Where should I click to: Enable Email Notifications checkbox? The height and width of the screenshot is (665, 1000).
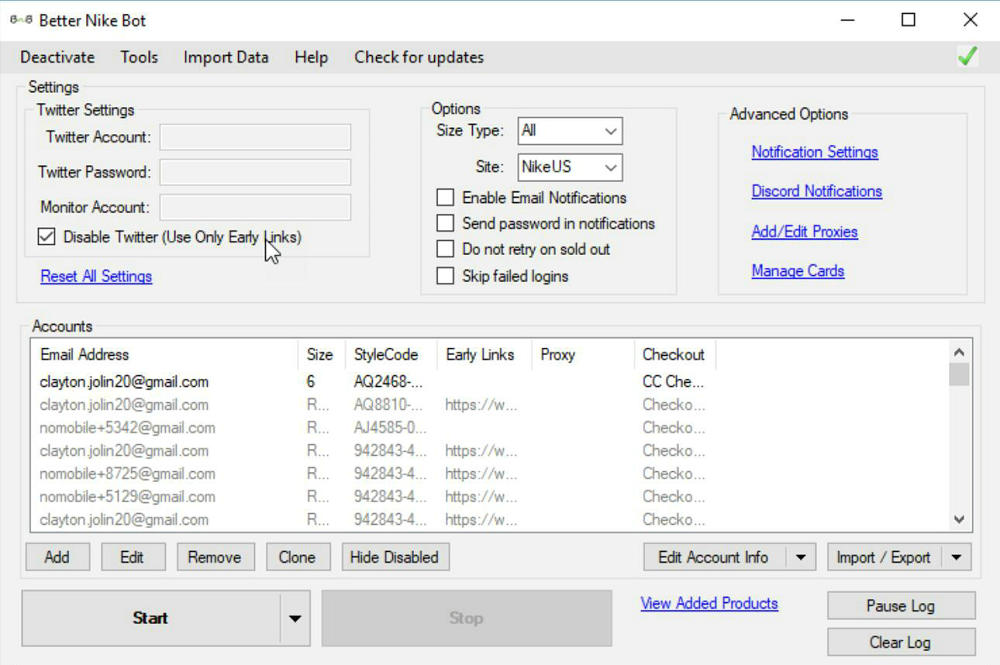point(445,198)
